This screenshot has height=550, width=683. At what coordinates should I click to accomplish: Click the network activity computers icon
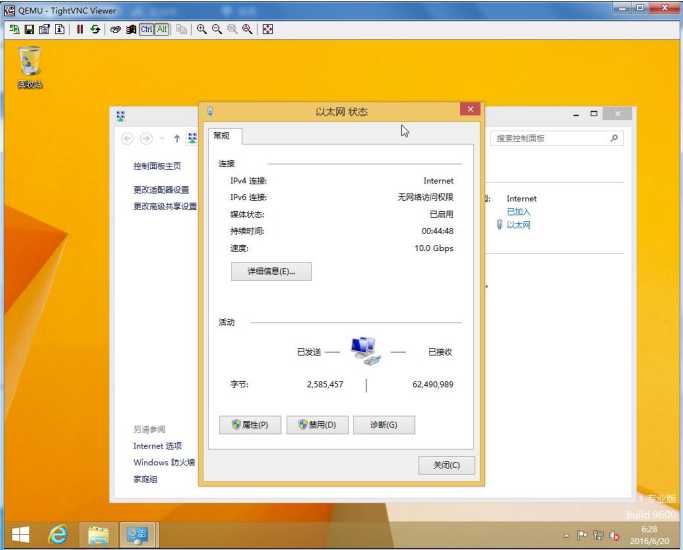tap(365, 351)
